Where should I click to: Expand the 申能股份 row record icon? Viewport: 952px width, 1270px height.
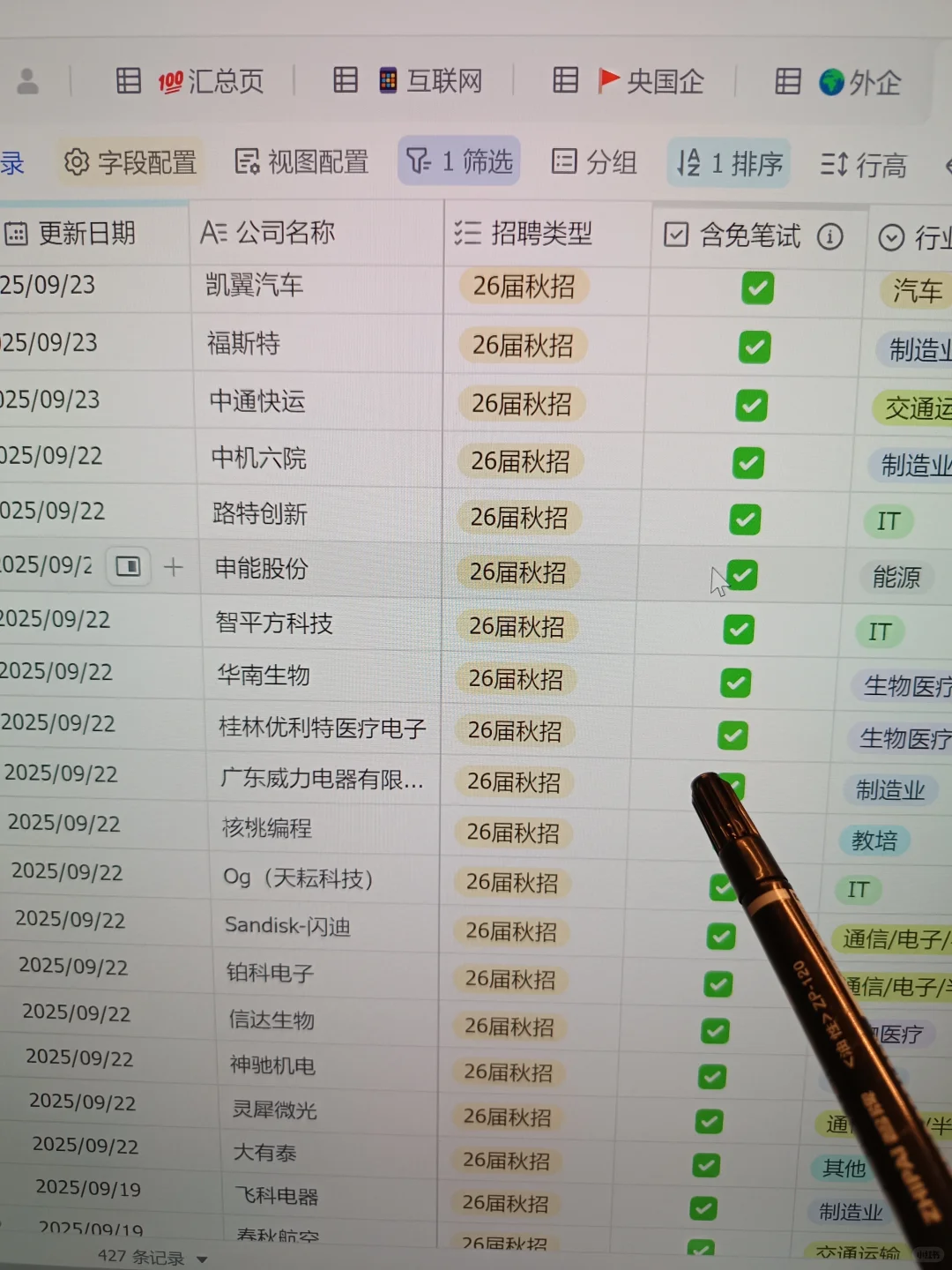tap(128, 566)
